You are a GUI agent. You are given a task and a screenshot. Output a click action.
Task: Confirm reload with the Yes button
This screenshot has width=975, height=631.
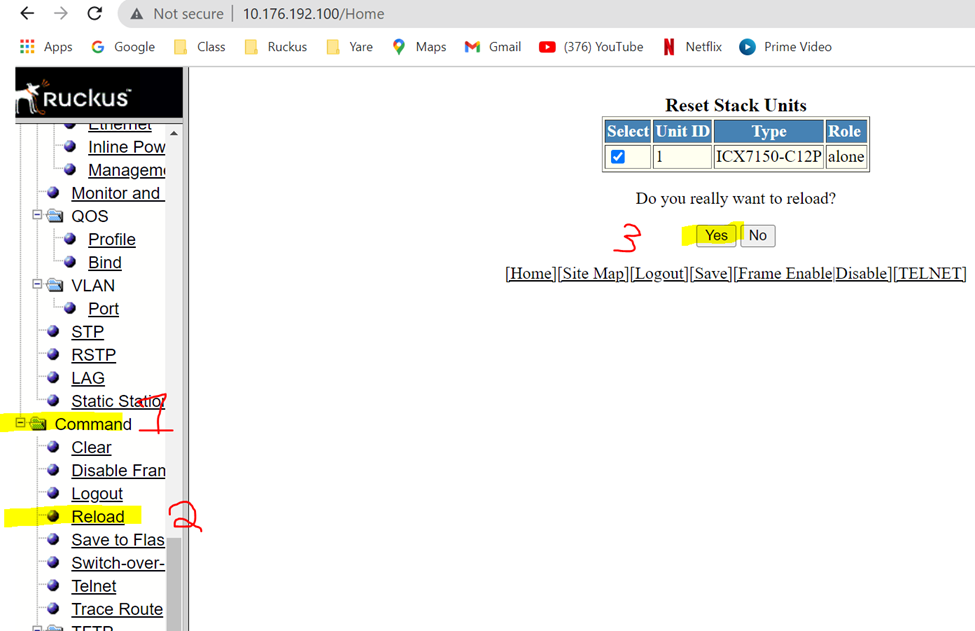[716, 236]
